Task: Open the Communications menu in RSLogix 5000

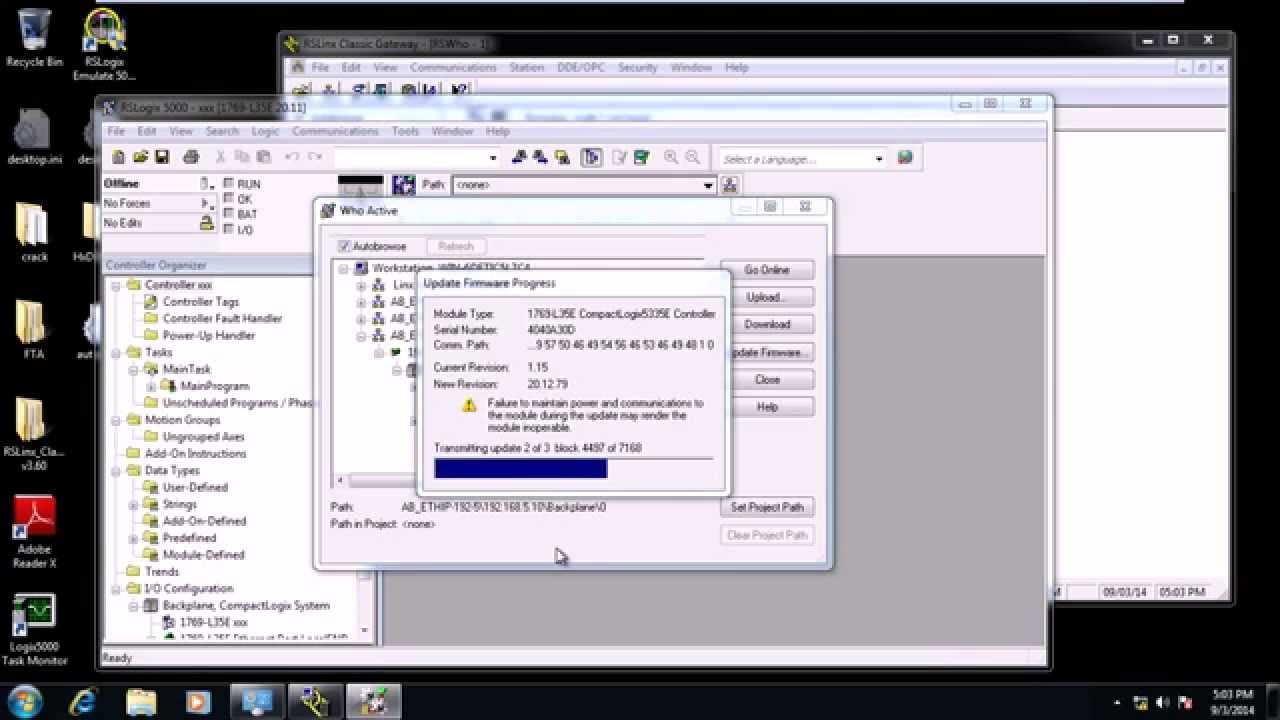Action: click(x=335, y=131)
